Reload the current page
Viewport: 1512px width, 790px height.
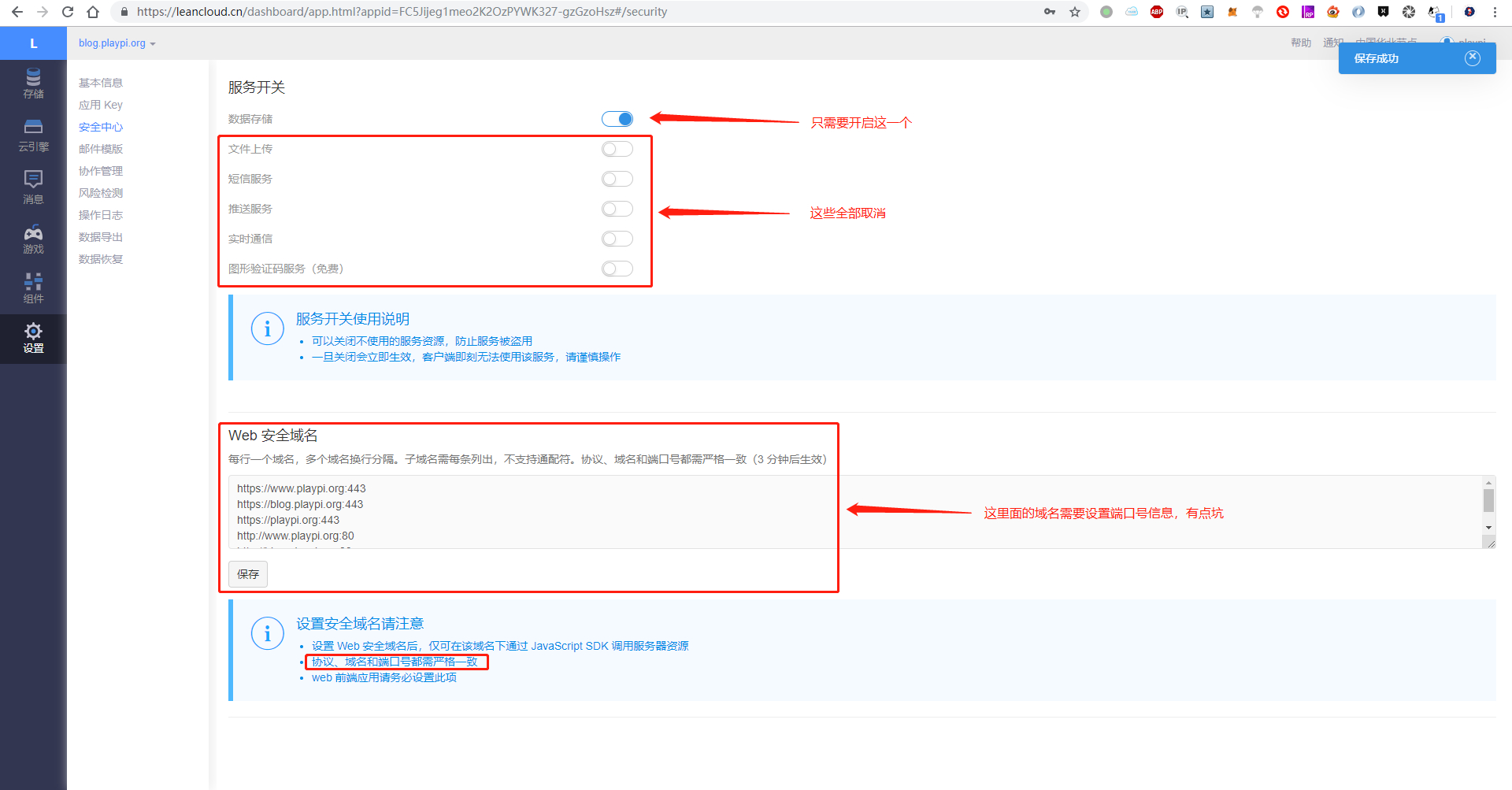pyautogui.click(x=68, y=12)
